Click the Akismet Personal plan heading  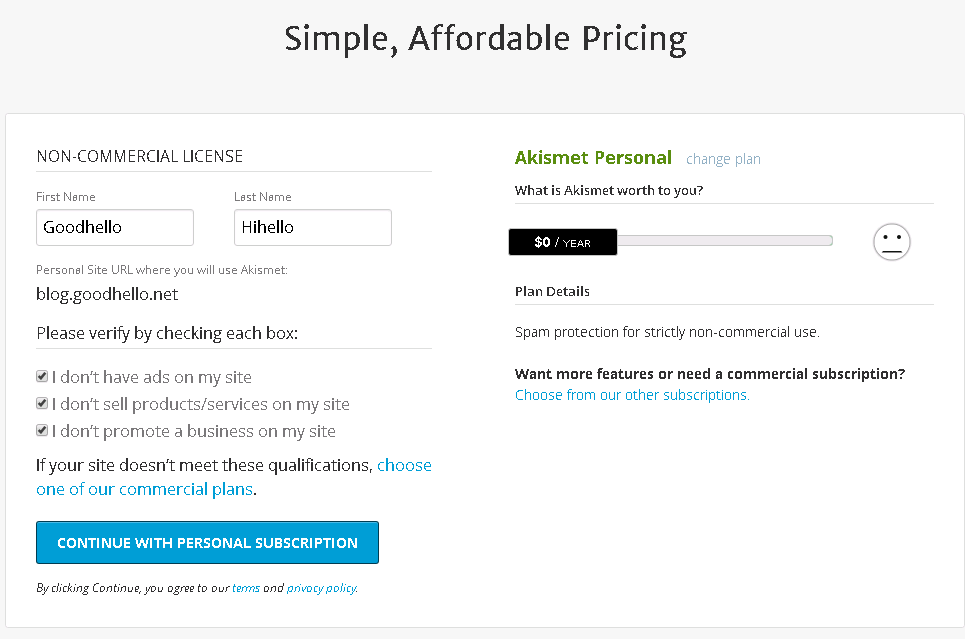[593, 158]
